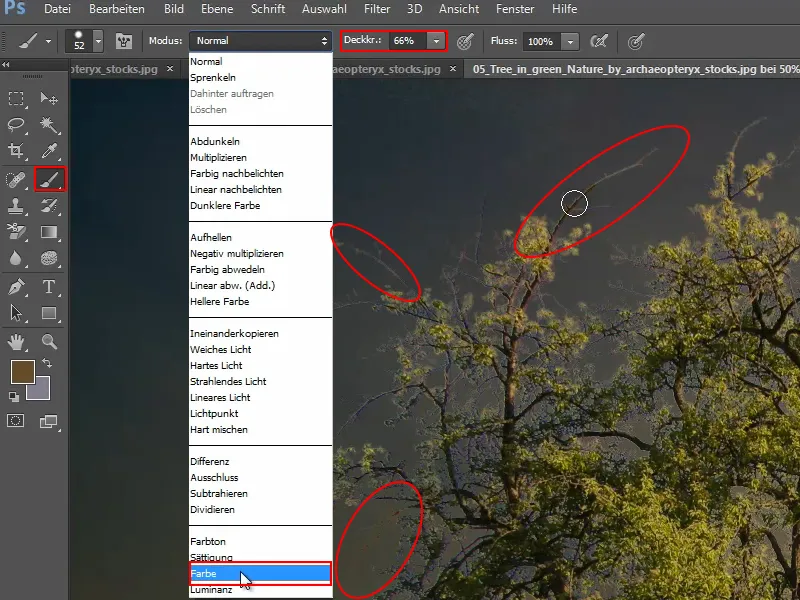Select the Rectangle shape tool
The image size is (800, 600).
(49, 313)
